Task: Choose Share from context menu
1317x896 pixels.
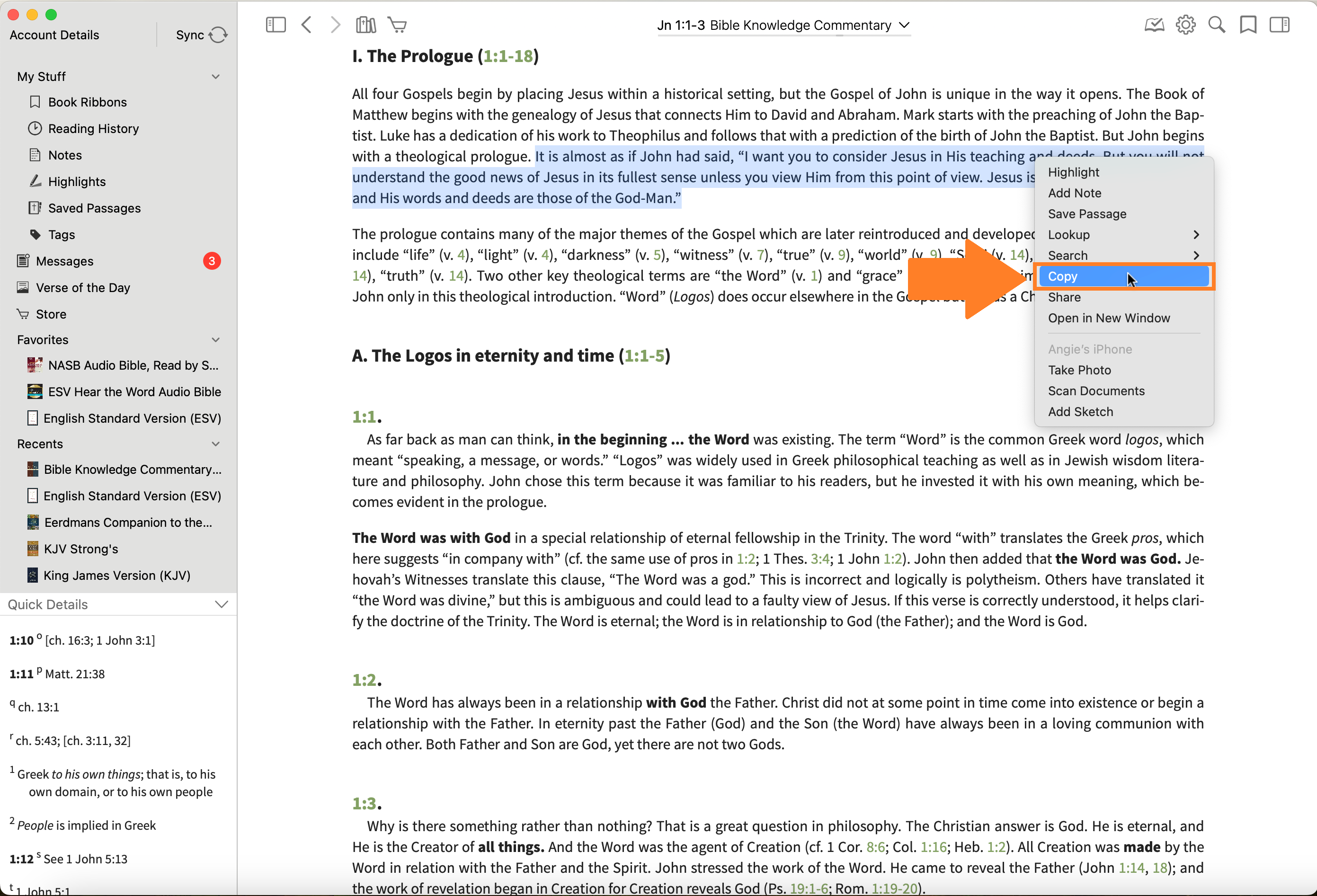Action: pyautogui.click(x=1124, y=298)
